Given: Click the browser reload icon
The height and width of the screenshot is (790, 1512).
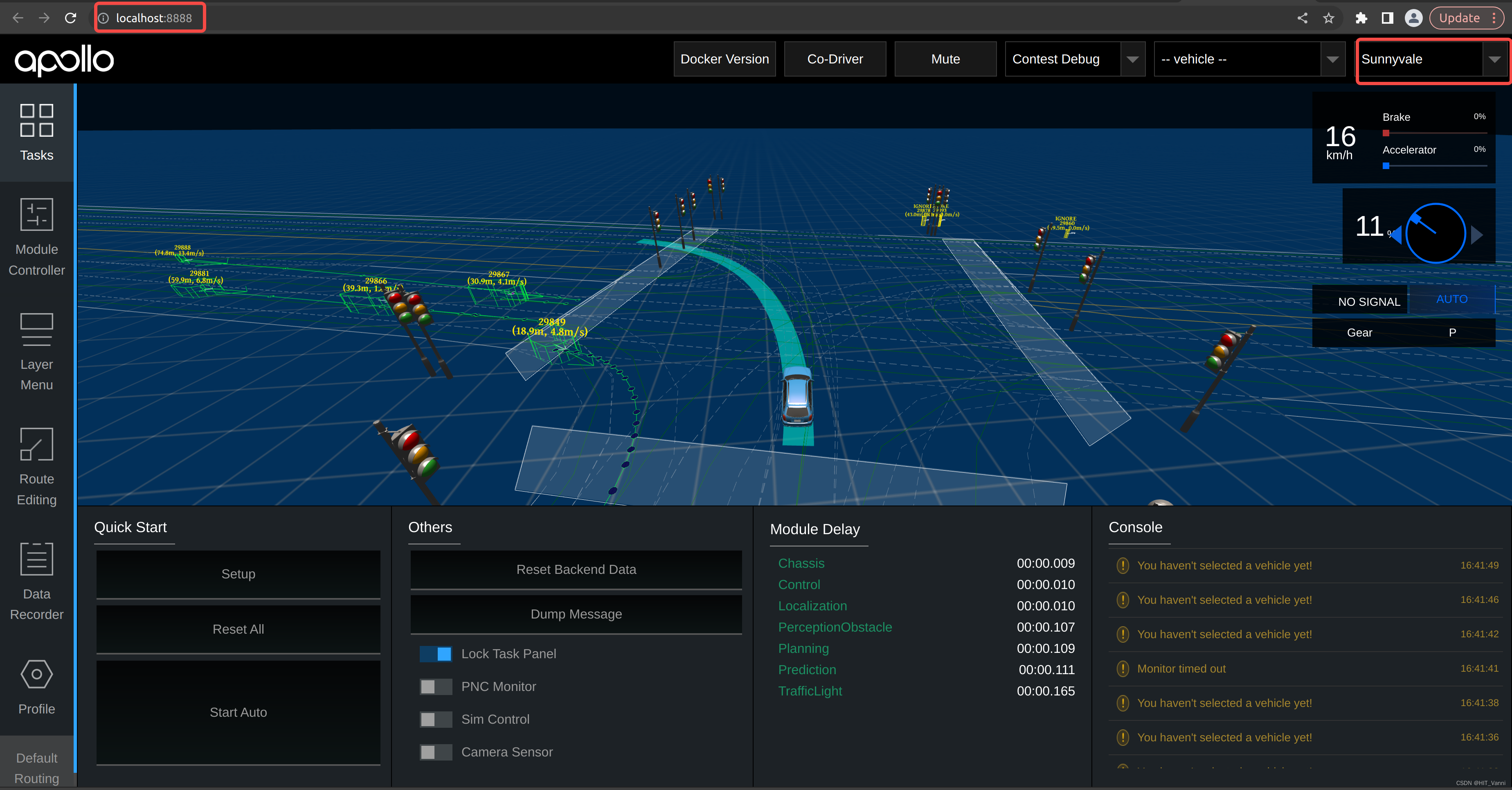Looking at the screenshot, I should 70,18.
